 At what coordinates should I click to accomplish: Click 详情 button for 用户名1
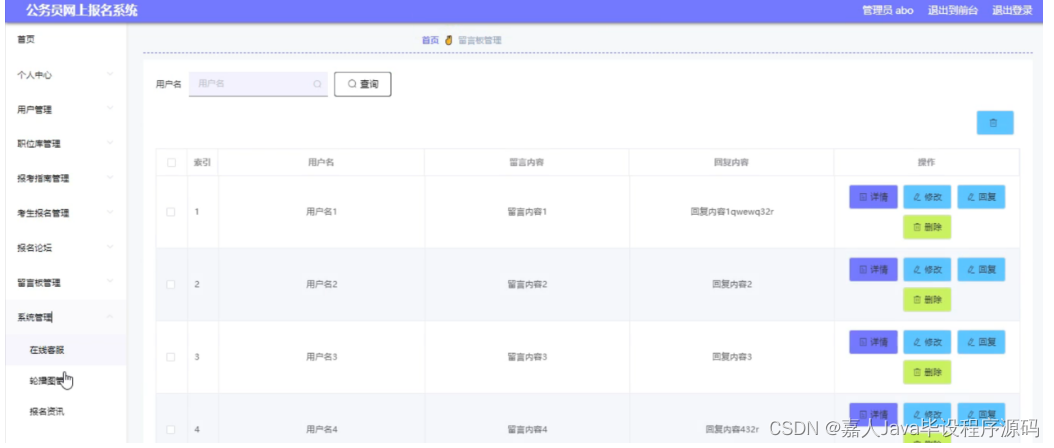point(873,197)
